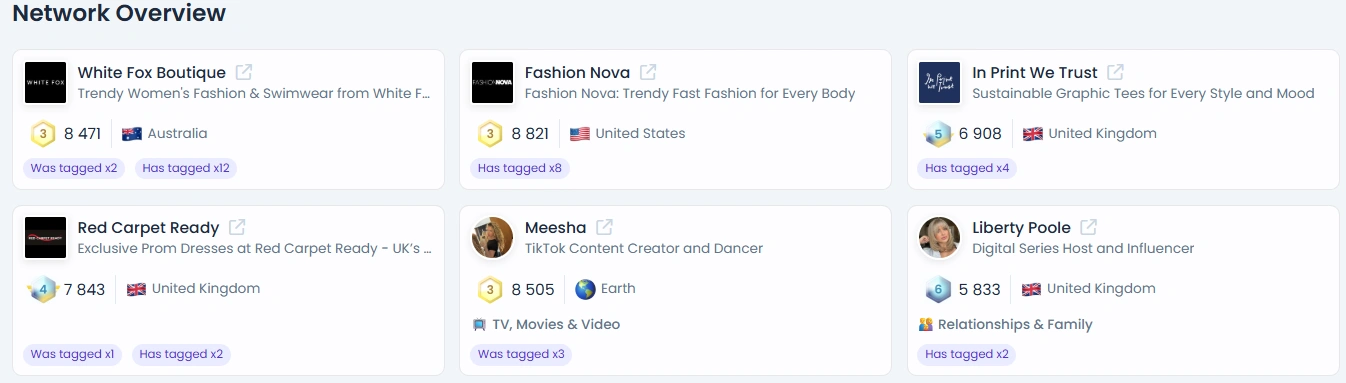
Task: Click 'TV, Movies & Video' category text
Action: tap(556, 324)
